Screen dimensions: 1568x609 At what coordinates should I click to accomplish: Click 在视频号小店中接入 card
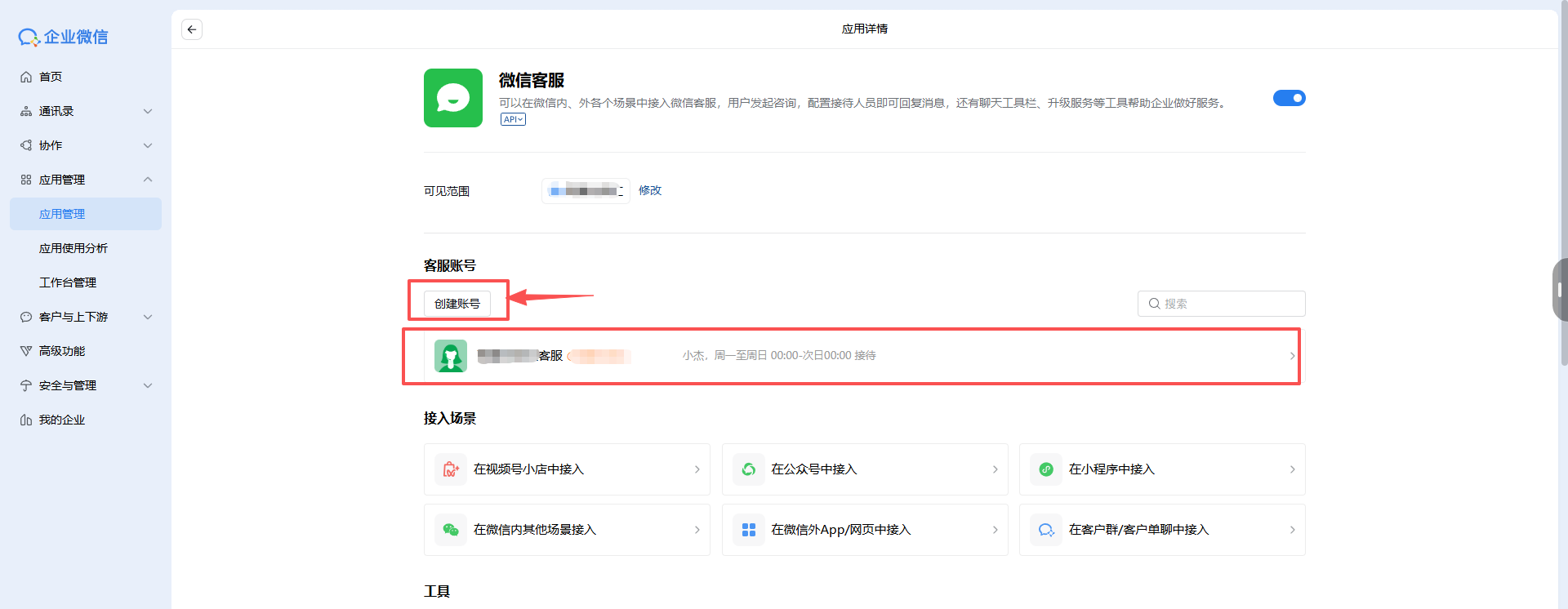click(x=567, y=469)
